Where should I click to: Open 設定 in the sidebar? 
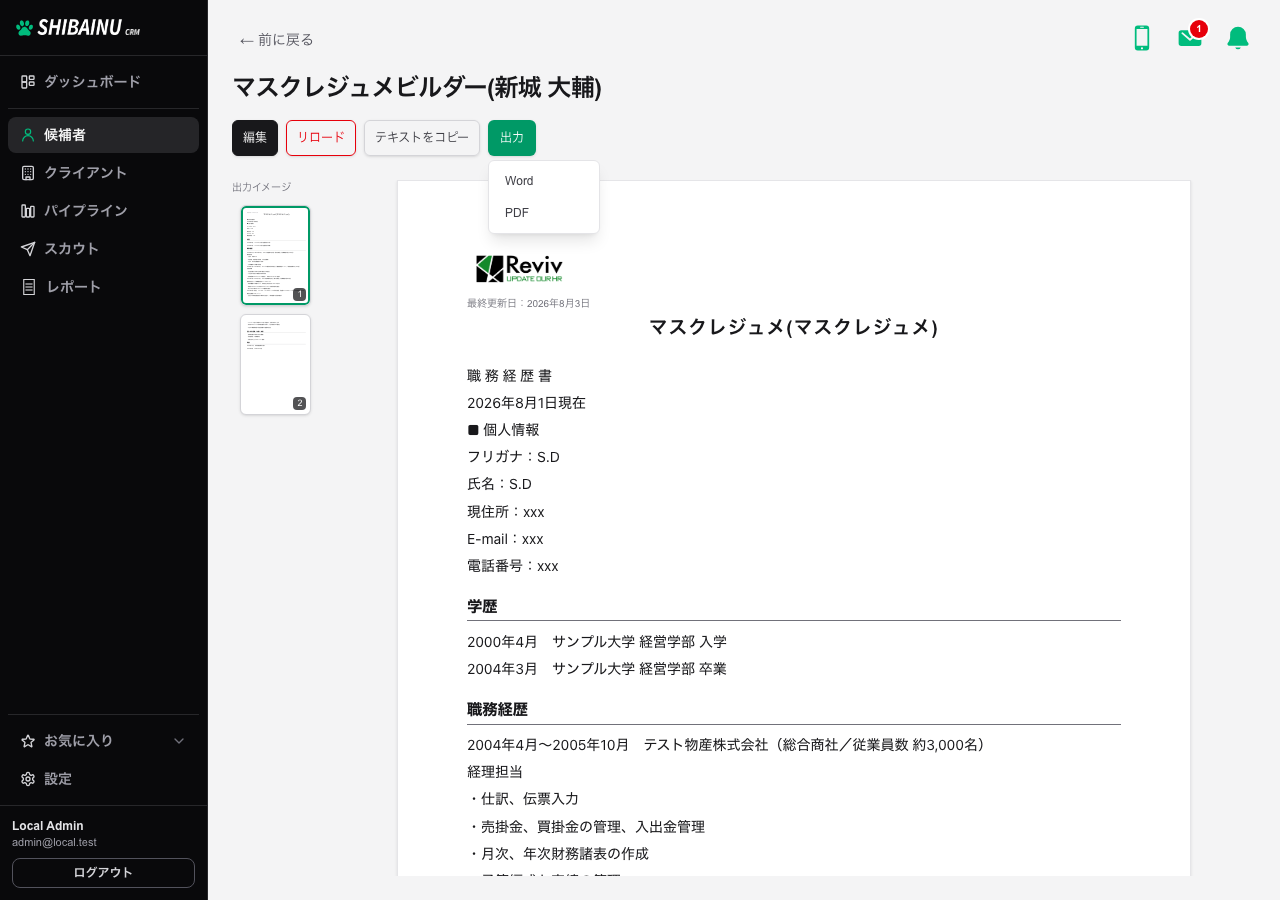(103, 779)
